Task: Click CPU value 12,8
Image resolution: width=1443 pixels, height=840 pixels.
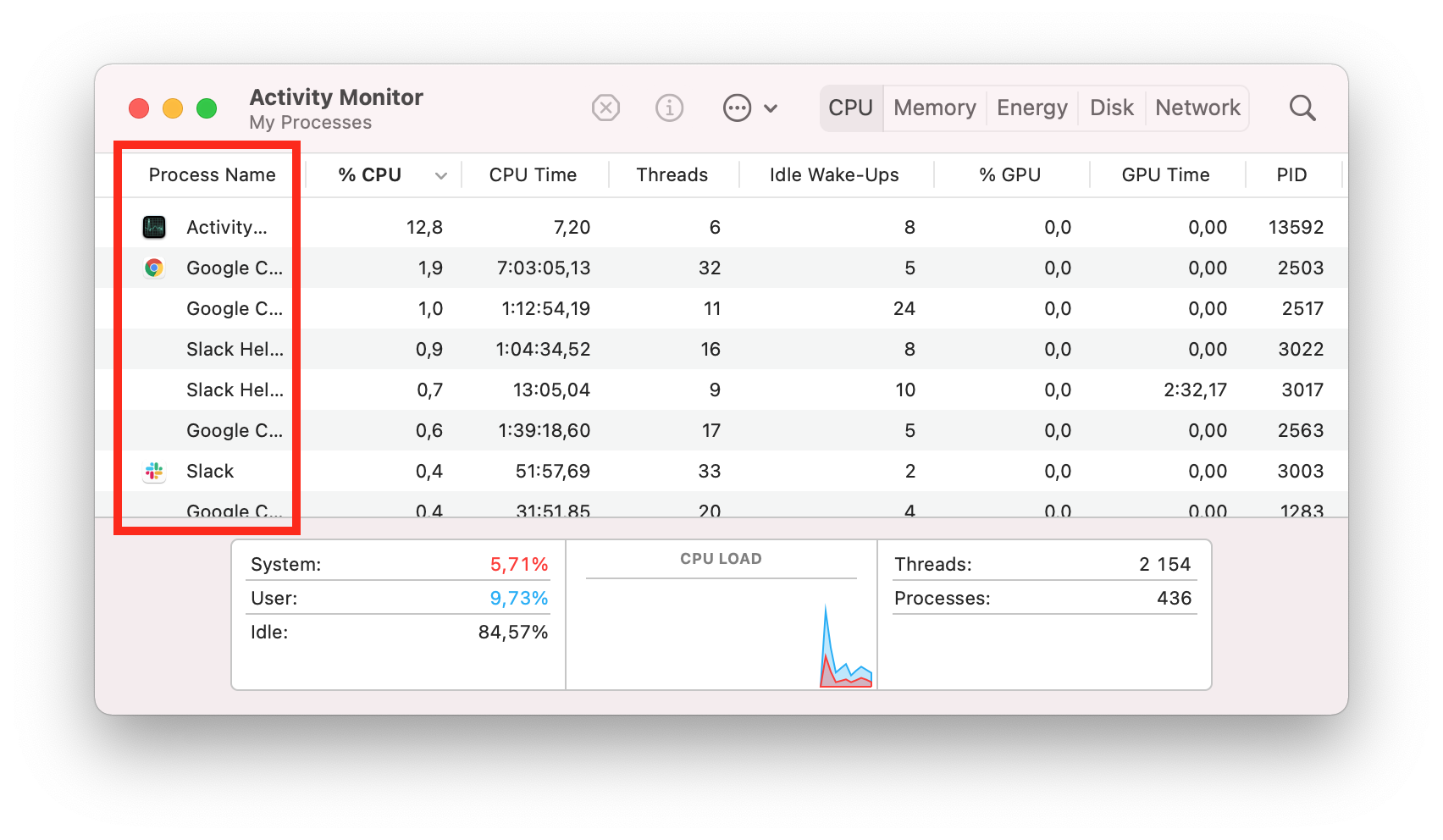Action: [x=424, y=227]
